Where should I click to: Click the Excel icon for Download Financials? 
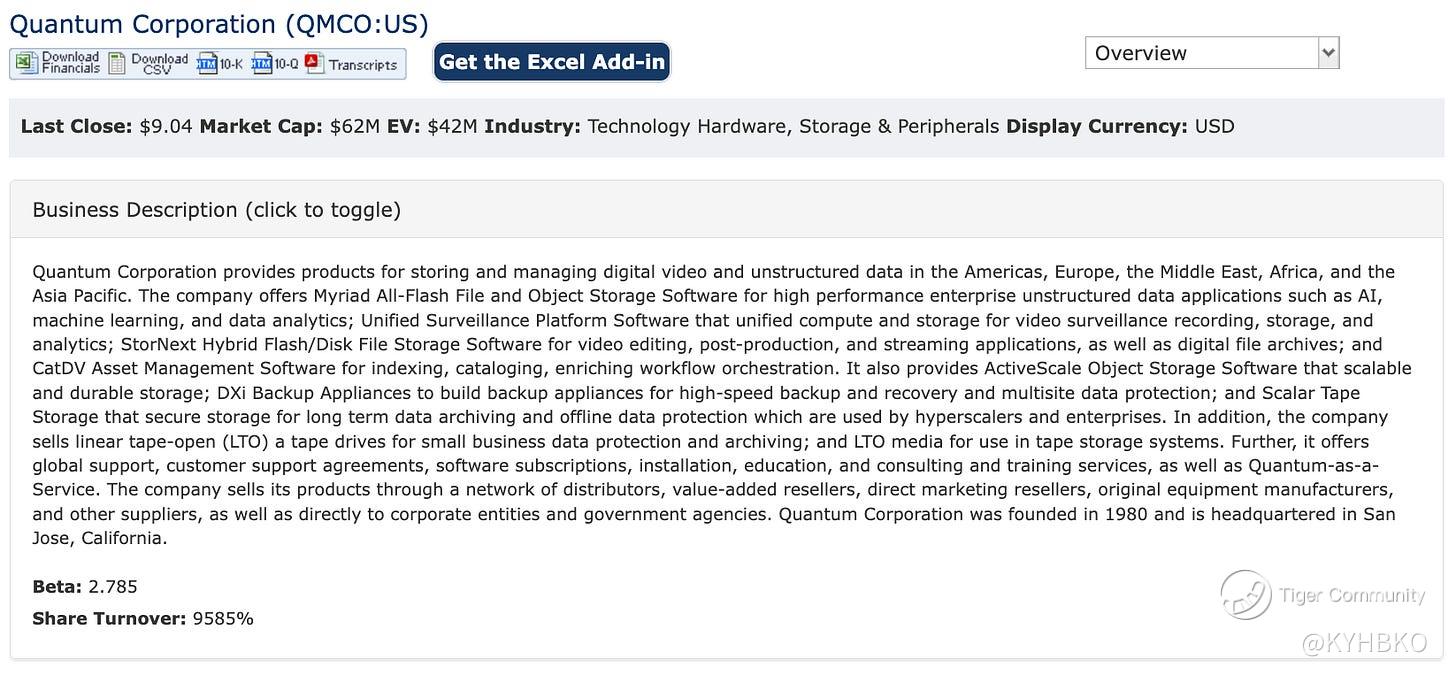(x=26, y=64)
